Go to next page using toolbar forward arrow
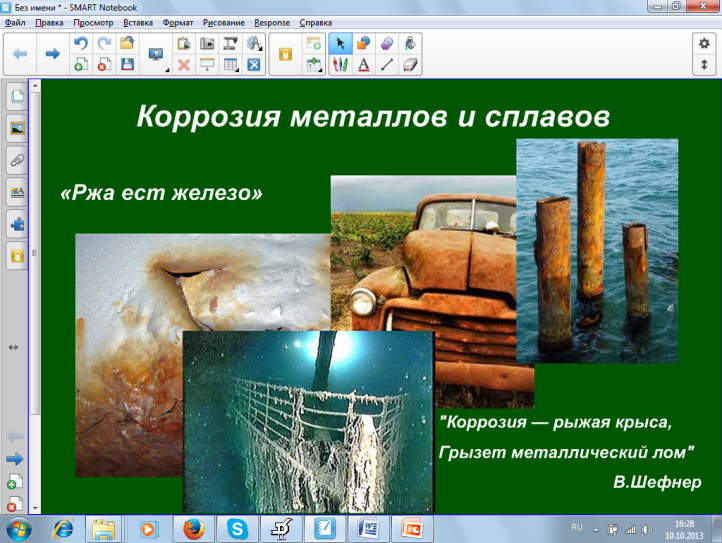Screen dimensions: 722x543 [52, 54]
